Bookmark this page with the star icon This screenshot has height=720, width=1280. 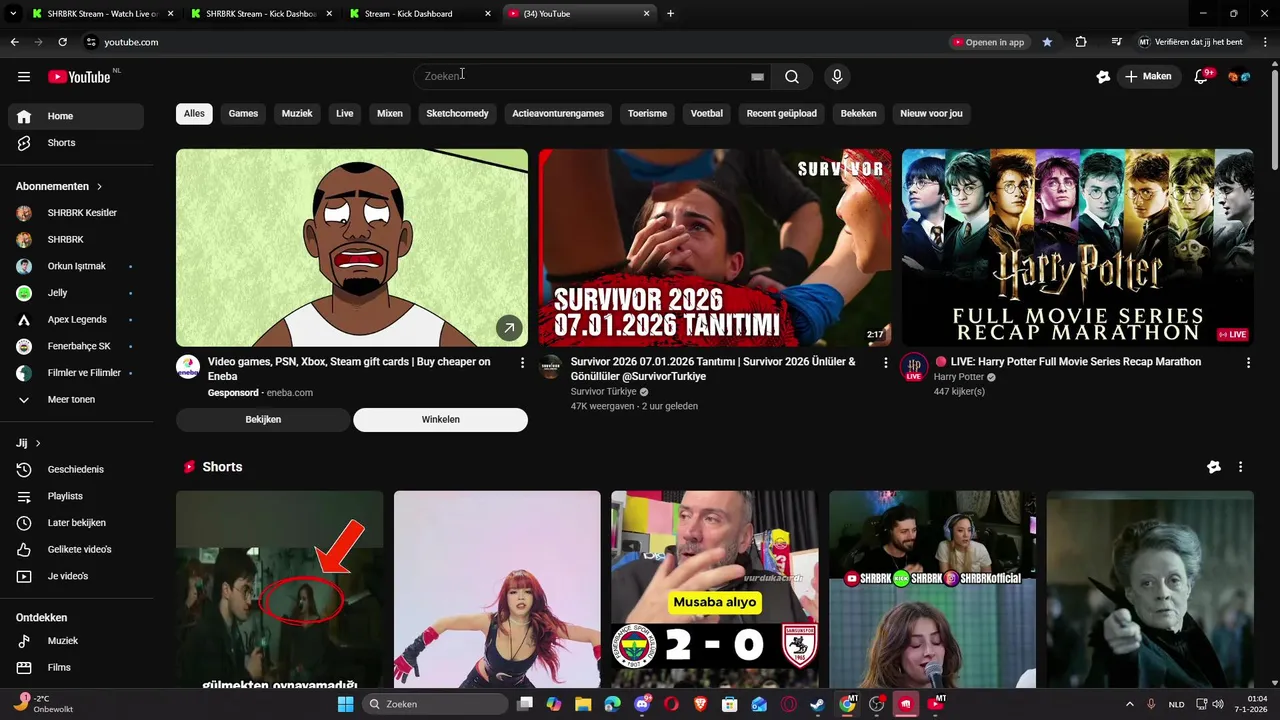pyautogui.click(x=1047, y=42)
